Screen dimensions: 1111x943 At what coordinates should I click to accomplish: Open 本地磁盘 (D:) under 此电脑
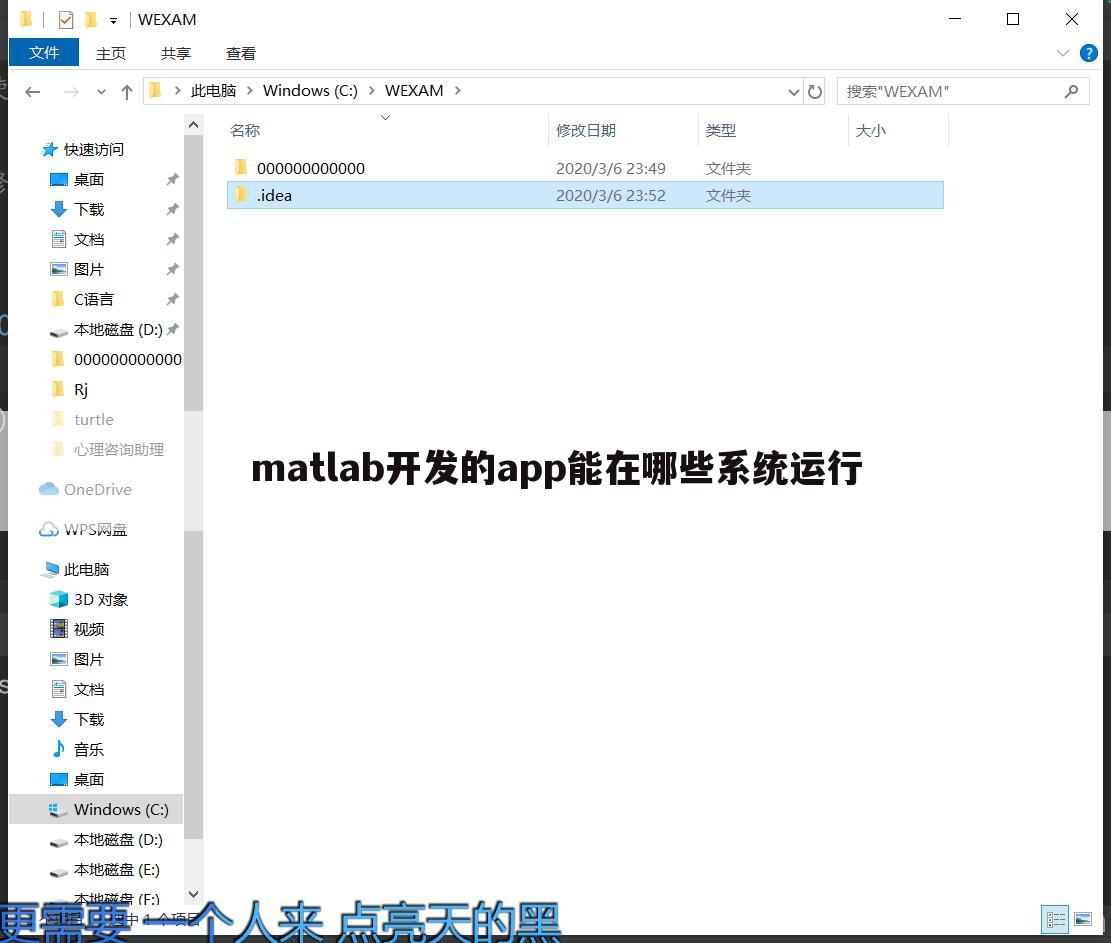click(x=118, y=840)
